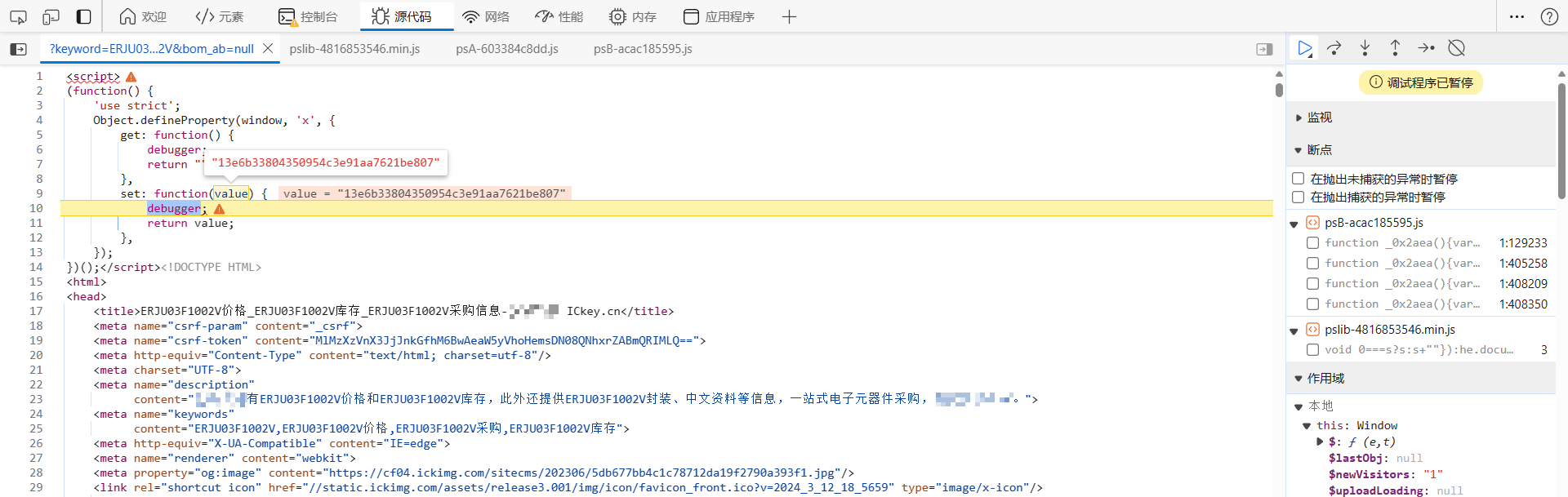This screenshot has width=1568, height=497.
Task: Close the ?keyword=ERJU03 file tab
Action: coord(268,49)
